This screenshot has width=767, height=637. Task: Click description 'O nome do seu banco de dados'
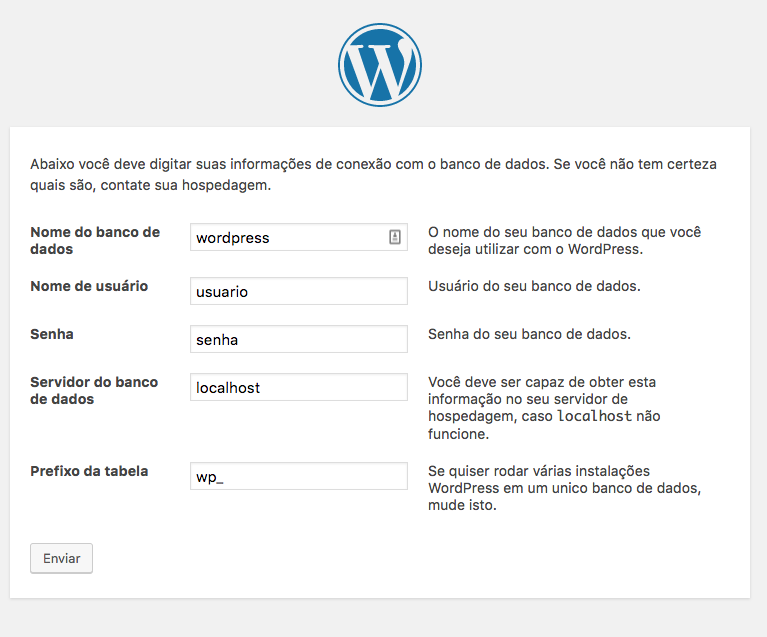pos(564,240)
